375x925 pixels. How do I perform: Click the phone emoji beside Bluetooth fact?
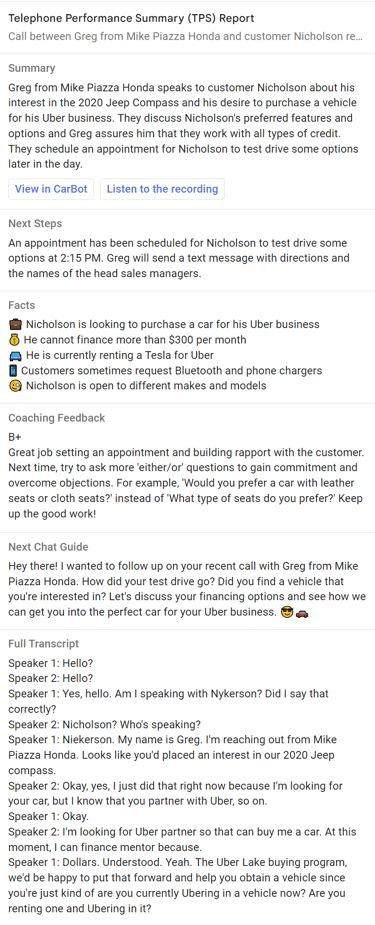13,370
